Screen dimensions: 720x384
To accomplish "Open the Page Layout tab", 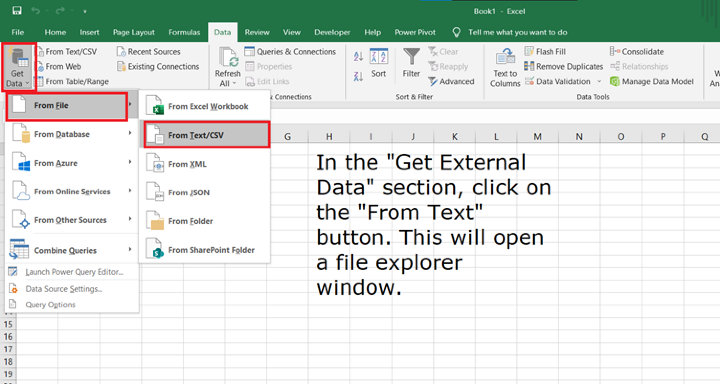I will pyautogui.click(x=134, y=32).
